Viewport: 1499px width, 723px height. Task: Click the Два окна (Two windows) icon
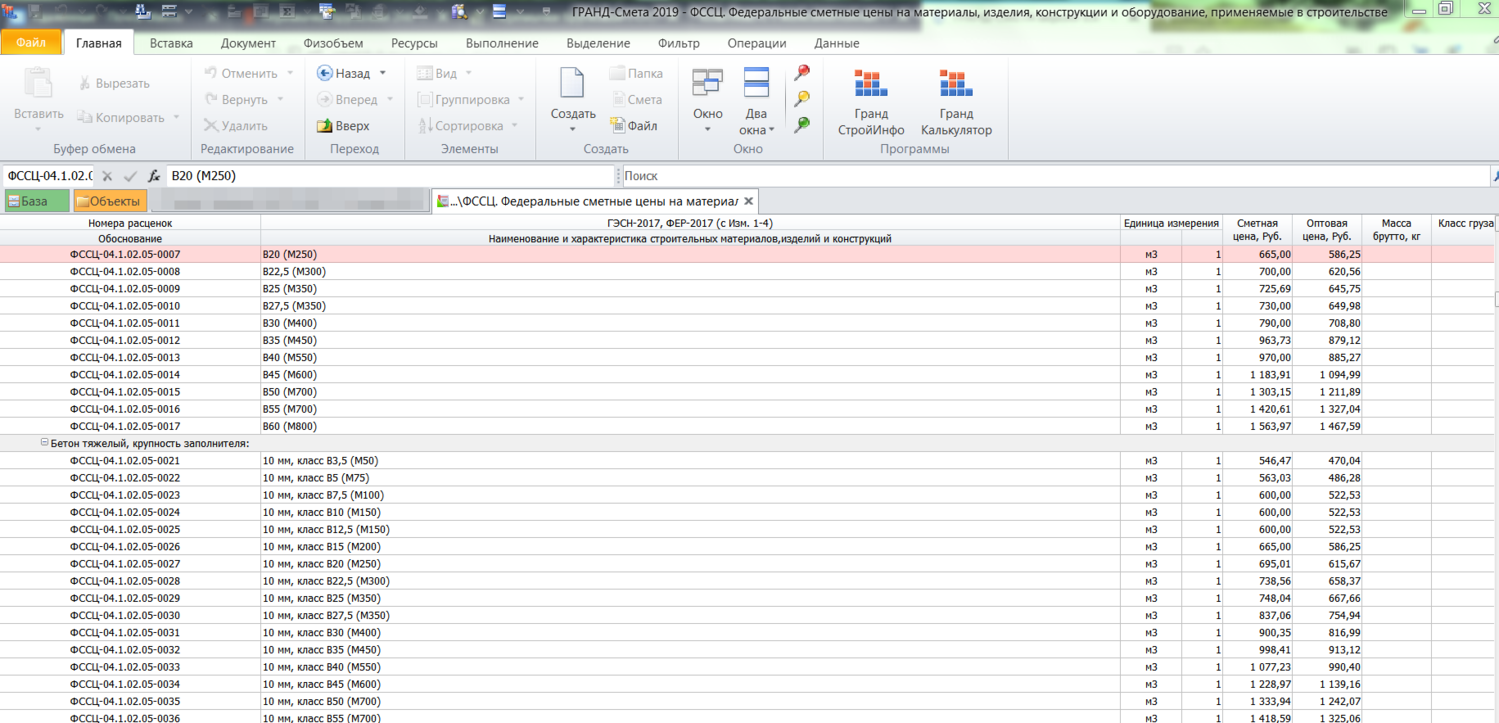pyautogui.click(x=756, y=83)
